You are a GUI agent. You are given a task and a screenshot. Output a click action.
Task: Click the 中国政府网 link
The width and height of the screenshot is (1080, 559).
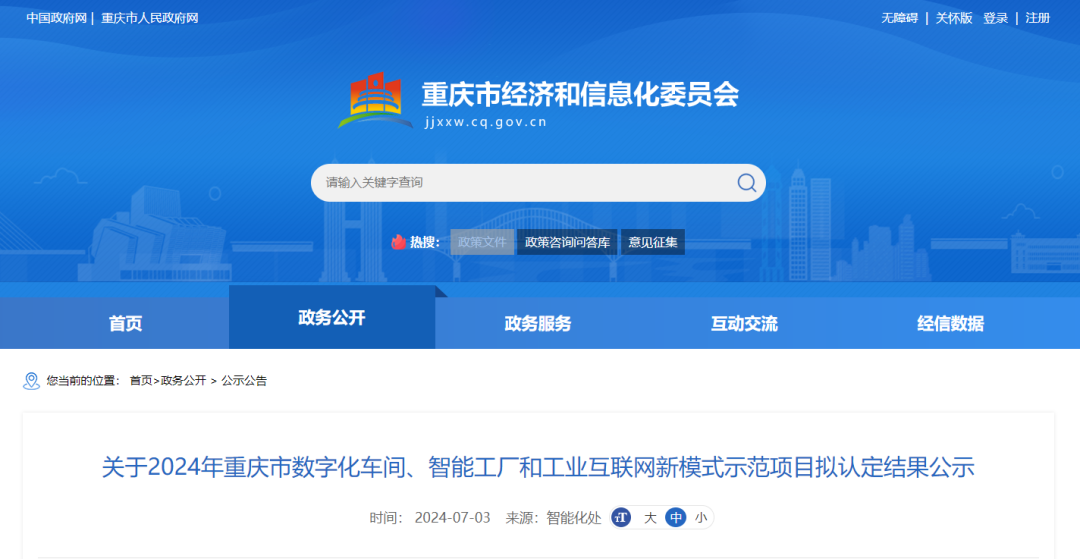56,18
